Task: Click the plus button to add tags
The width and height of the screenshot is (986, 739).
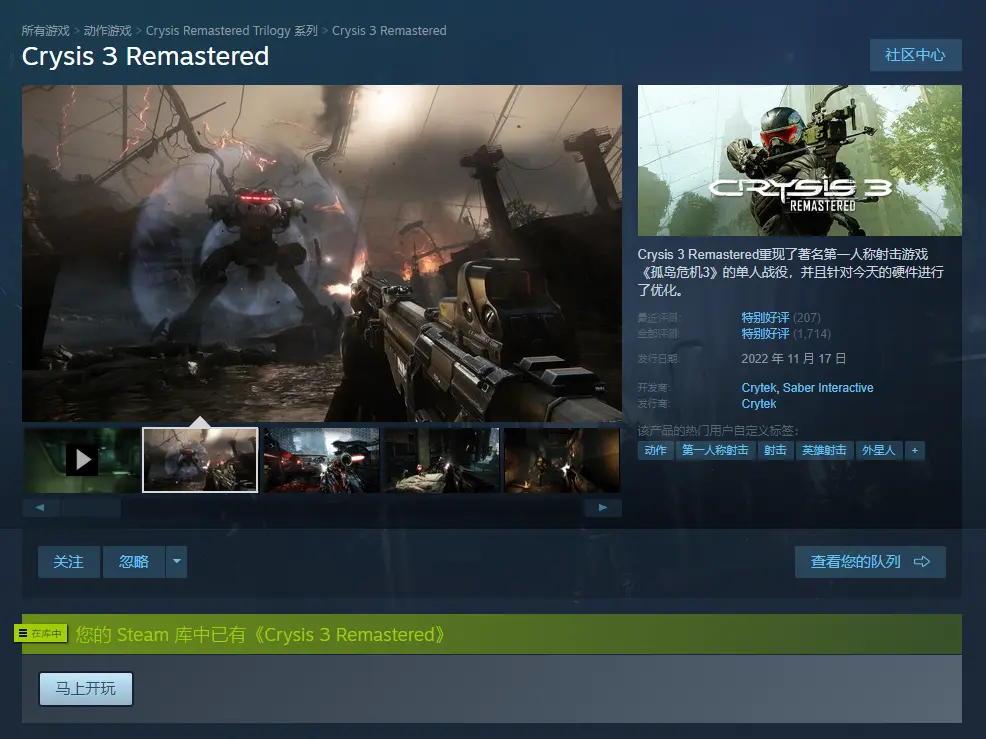Action: [x=914, y=450]
